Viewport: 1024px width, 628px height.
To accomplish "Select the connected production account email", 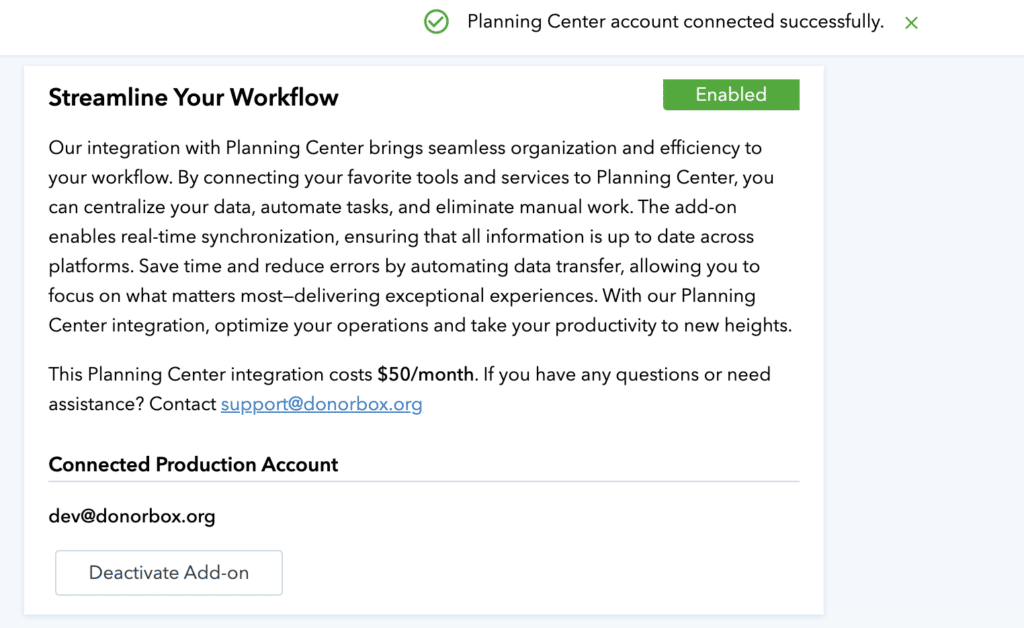I will 131,516.
